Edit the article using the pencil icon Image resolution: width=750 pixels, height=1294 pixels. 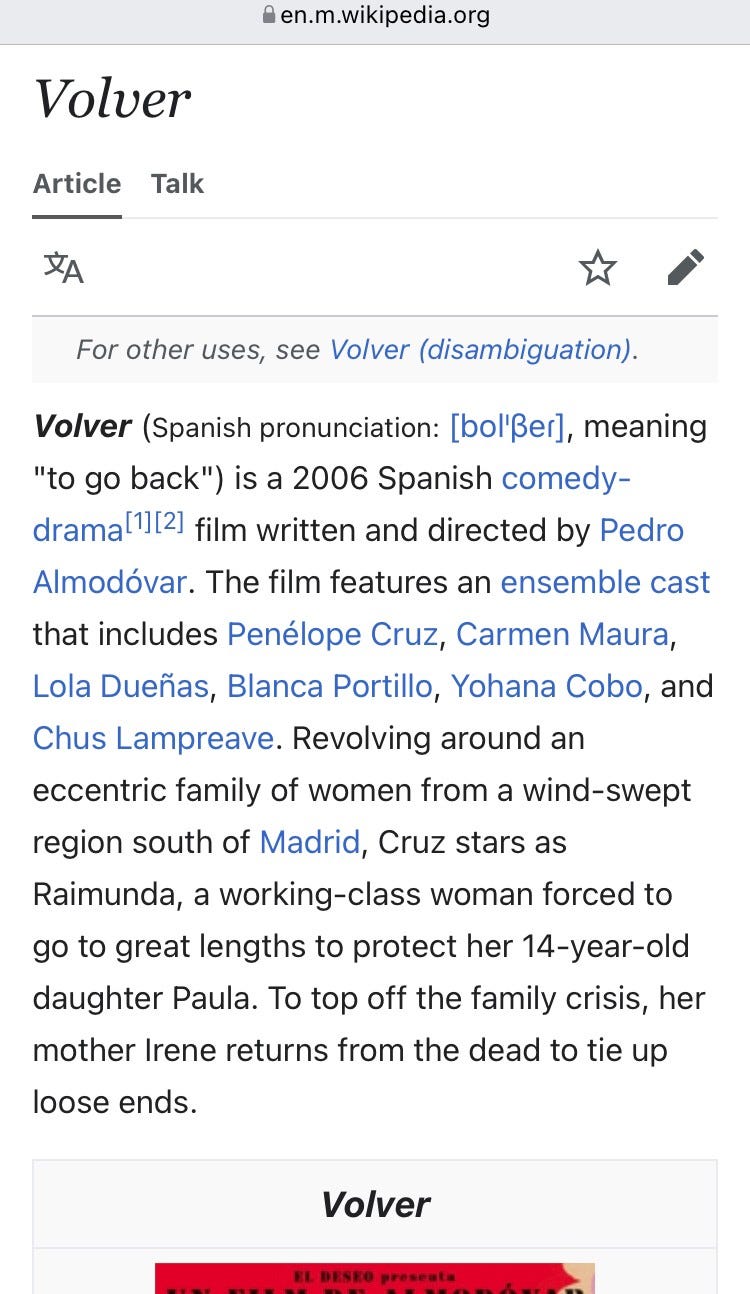(686, 268)
